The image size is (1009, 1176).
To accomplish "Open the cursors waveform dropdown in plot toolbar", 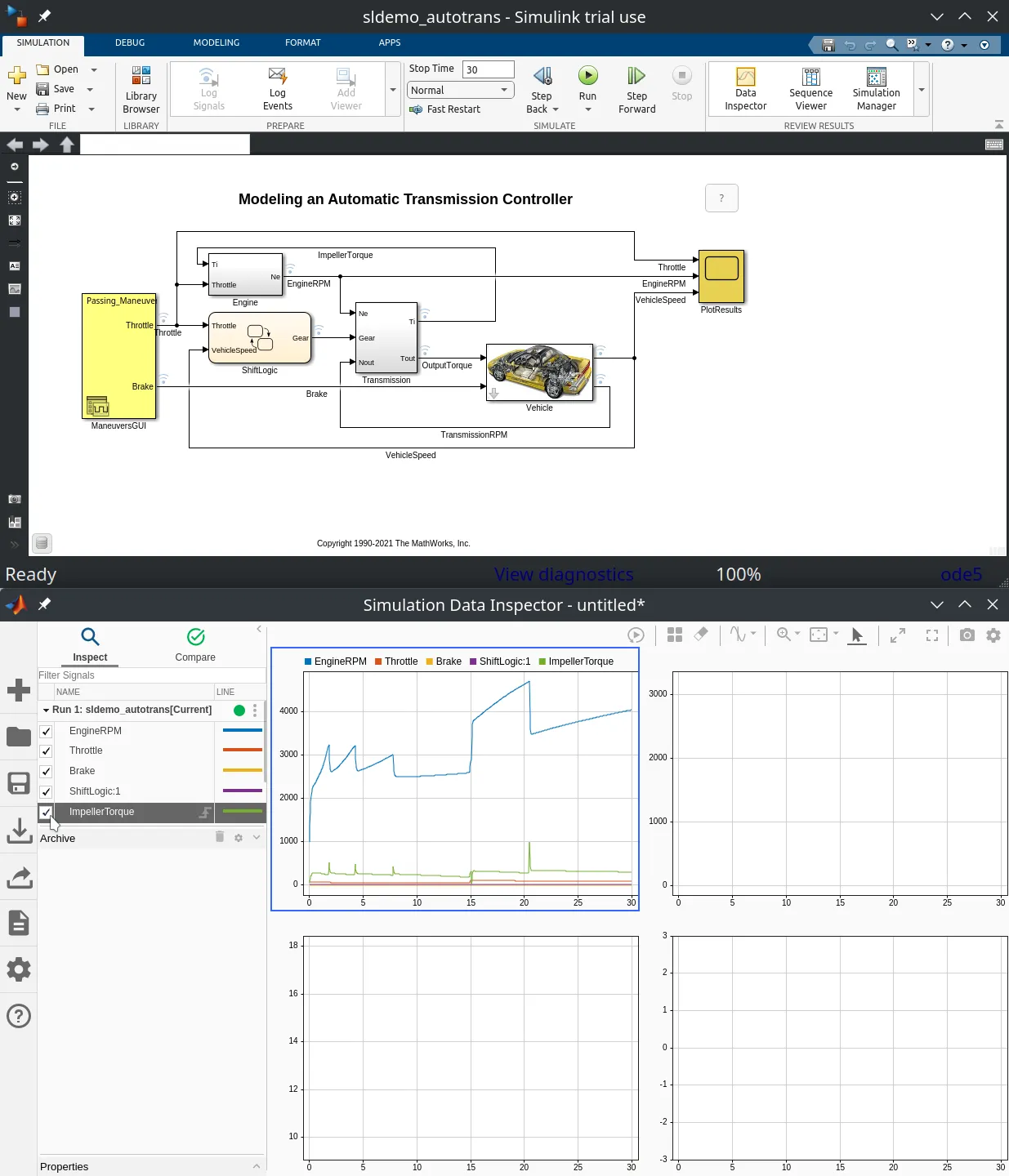I will click(x=753, y=634).
